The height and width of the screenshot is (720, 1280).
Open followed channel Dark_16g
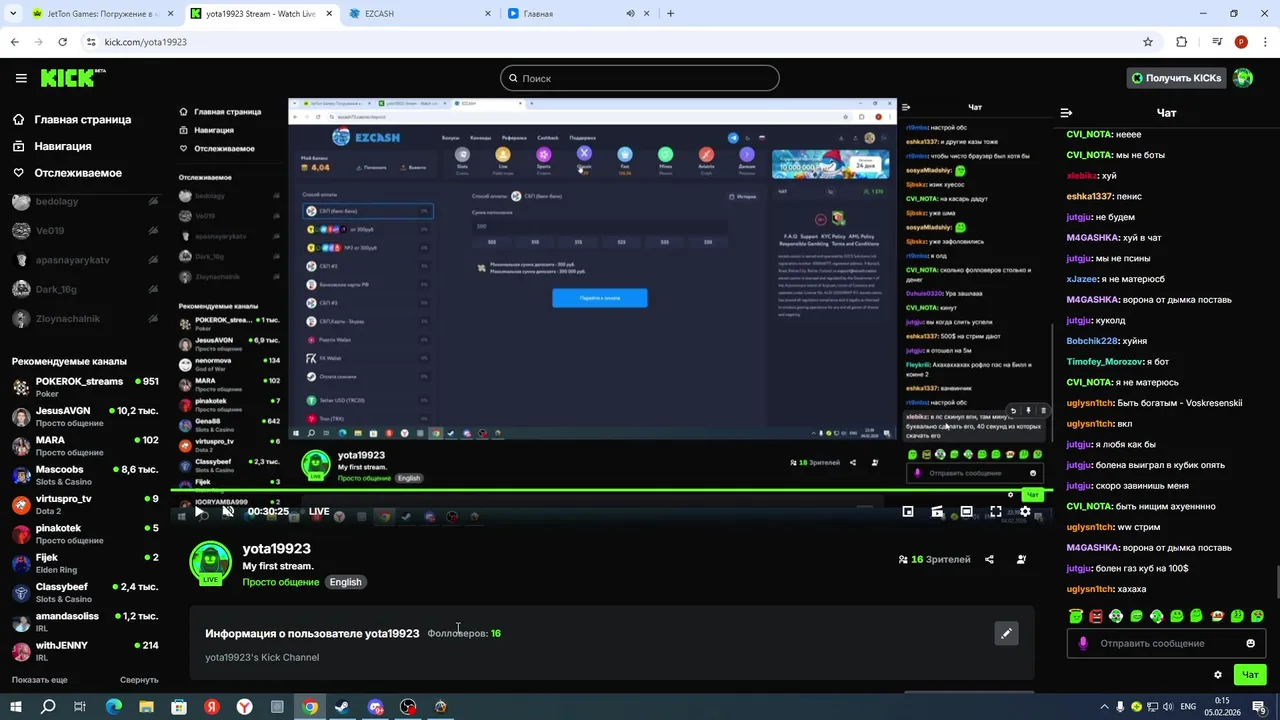tap(85, 289)
